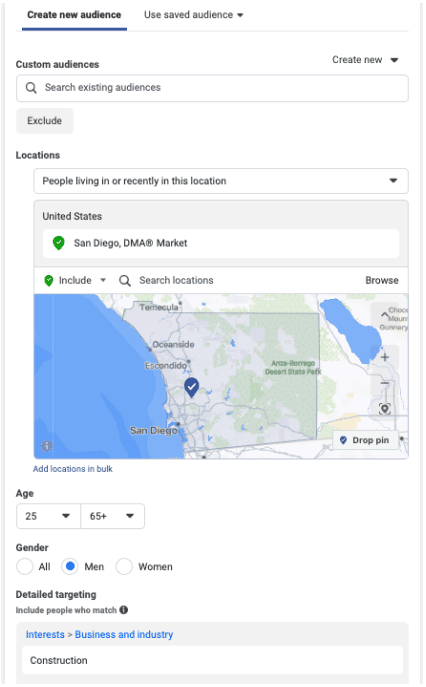Click the Search locations field
This screenshot has width=426, height=687.
(x=176, y=280)
